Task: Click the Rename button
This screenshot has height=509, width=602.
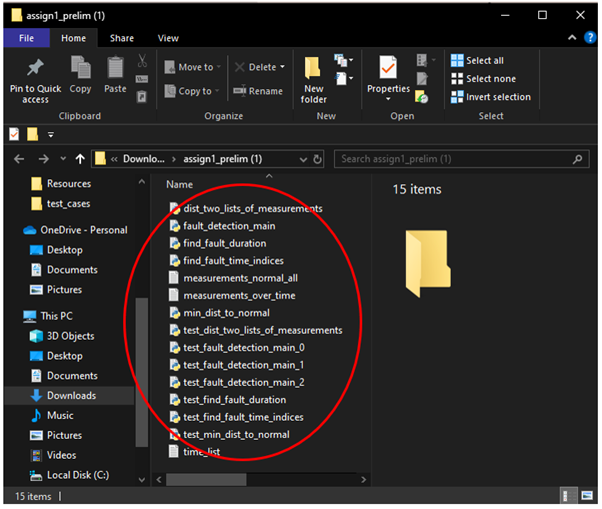Action: [258, 91]
